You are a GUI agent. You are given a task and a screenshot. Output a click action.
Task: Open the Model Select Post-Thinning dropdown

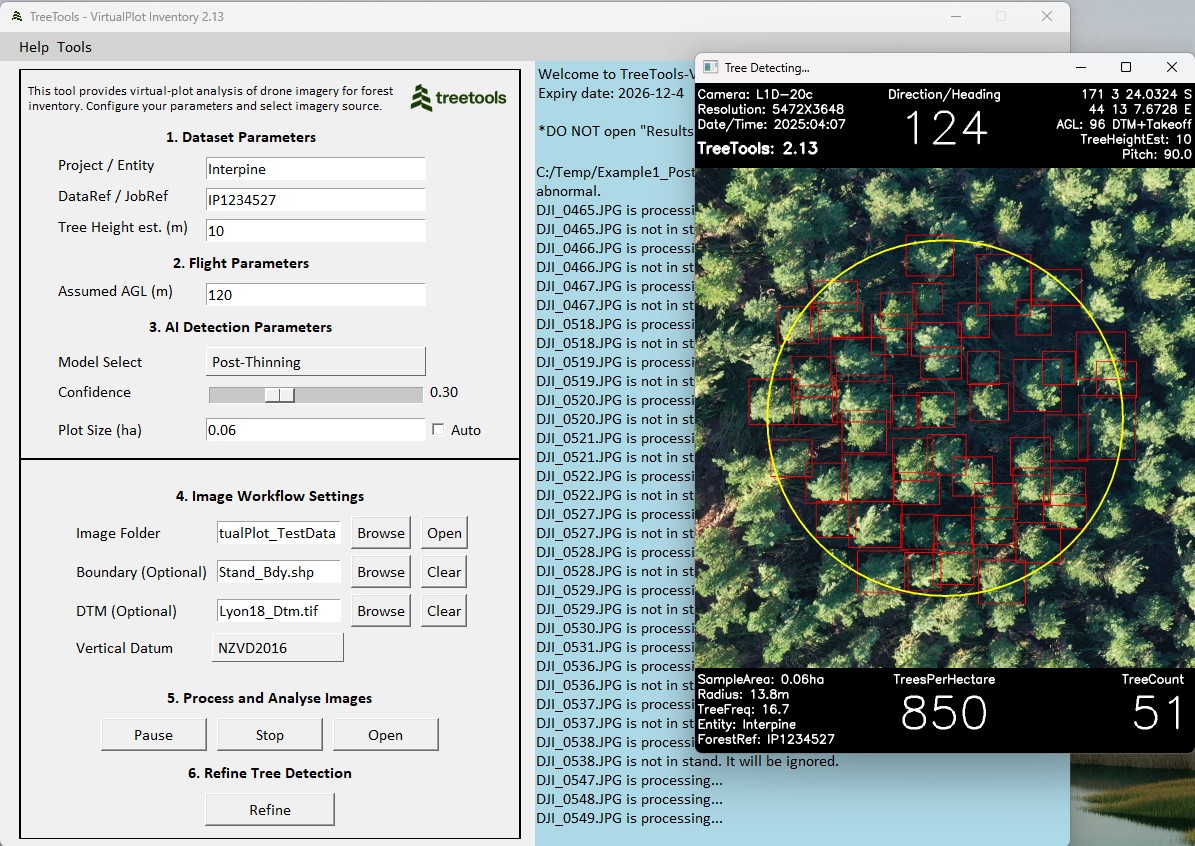click(315, 362)
